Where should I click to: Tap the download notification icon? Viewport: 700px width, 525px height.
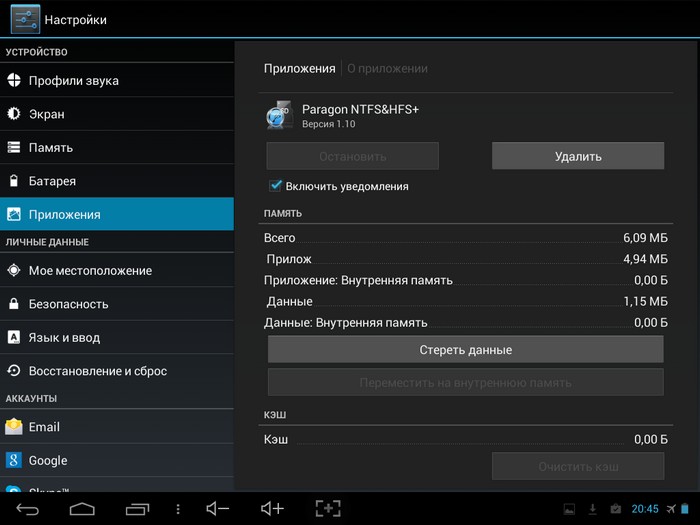click(592, 509)
